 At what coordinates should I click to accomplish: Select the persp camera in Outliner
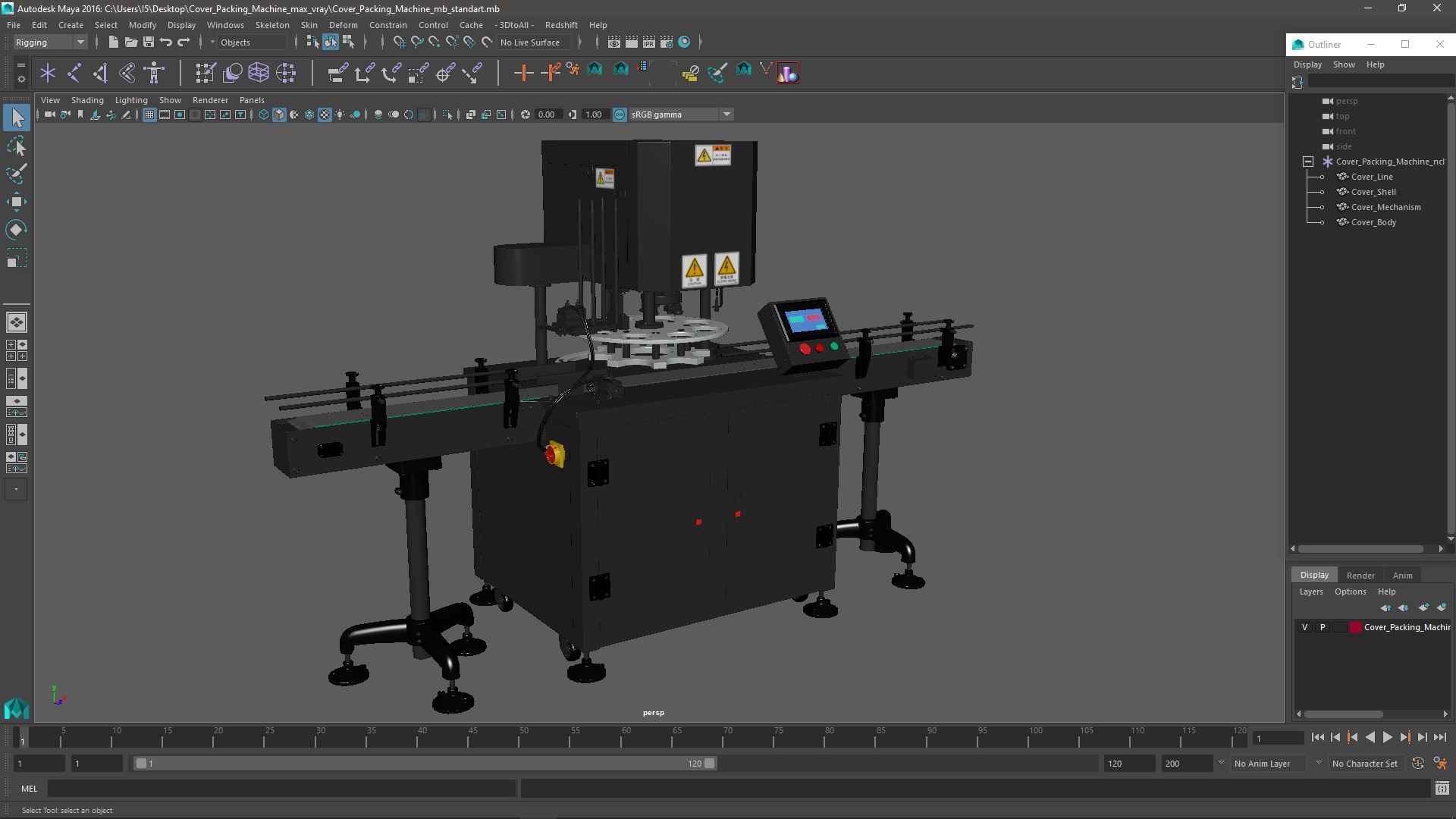[x=1347, y=101]
